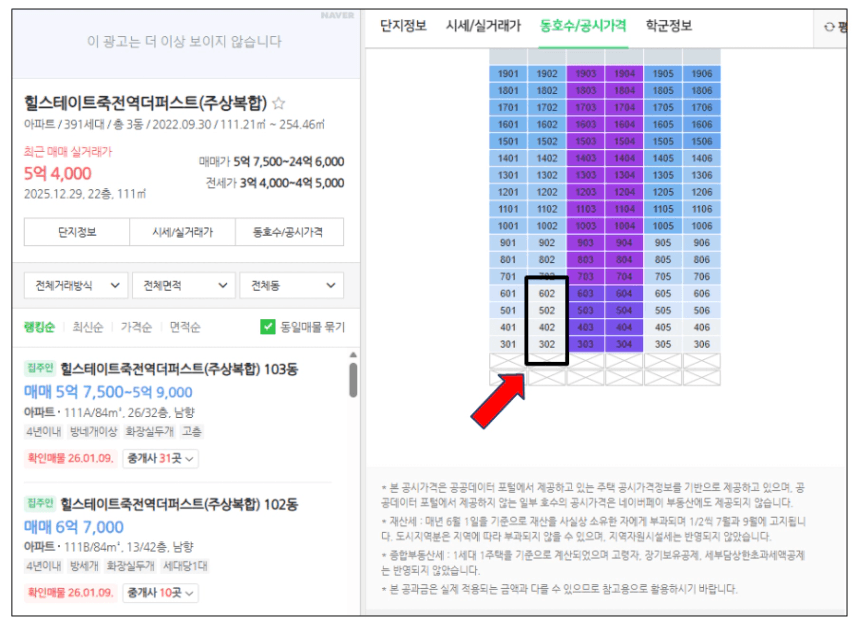The image size is (857, 625).
Task: Select unit 1906 cell
Action: tap(702, 74)
